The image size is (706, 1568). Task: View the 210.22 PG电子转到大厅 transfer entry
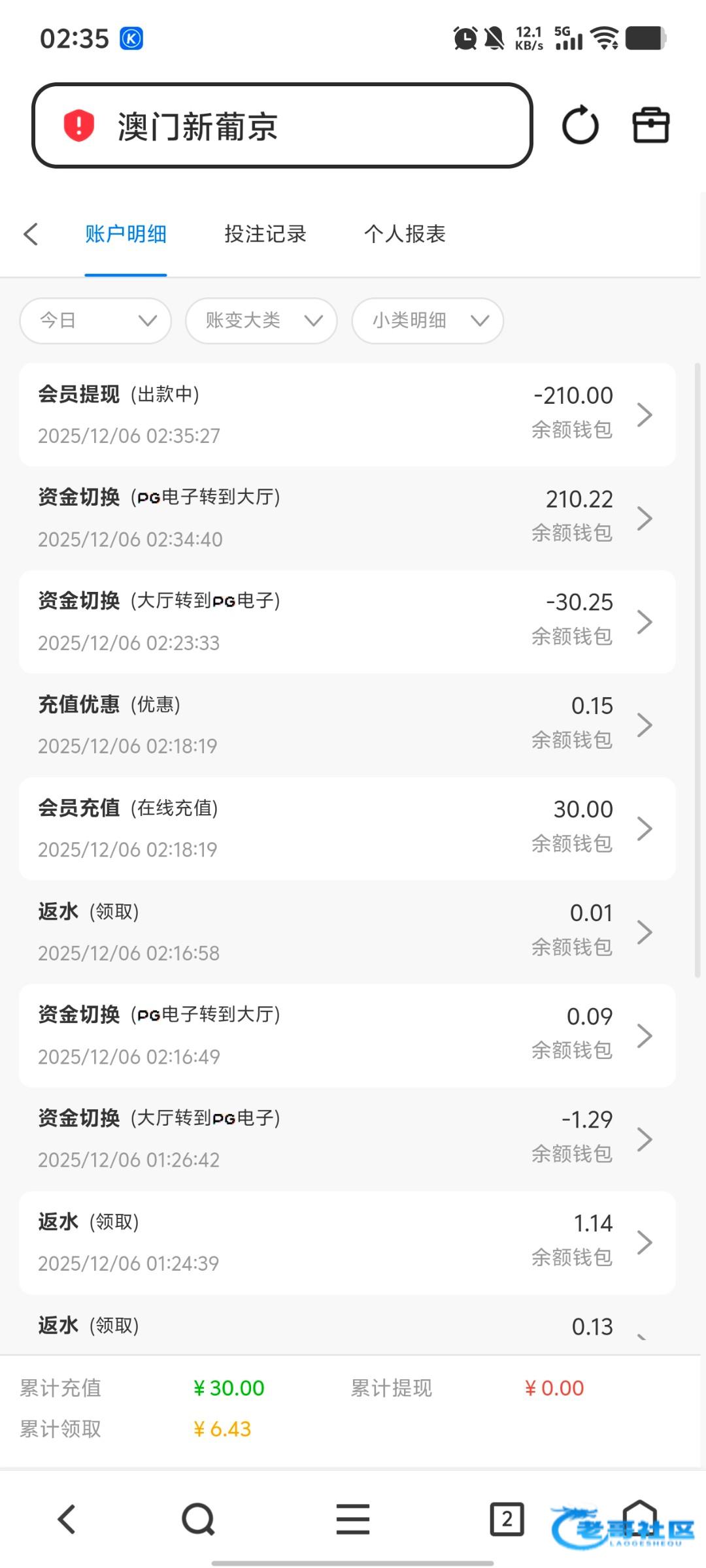tap(347, 518)
